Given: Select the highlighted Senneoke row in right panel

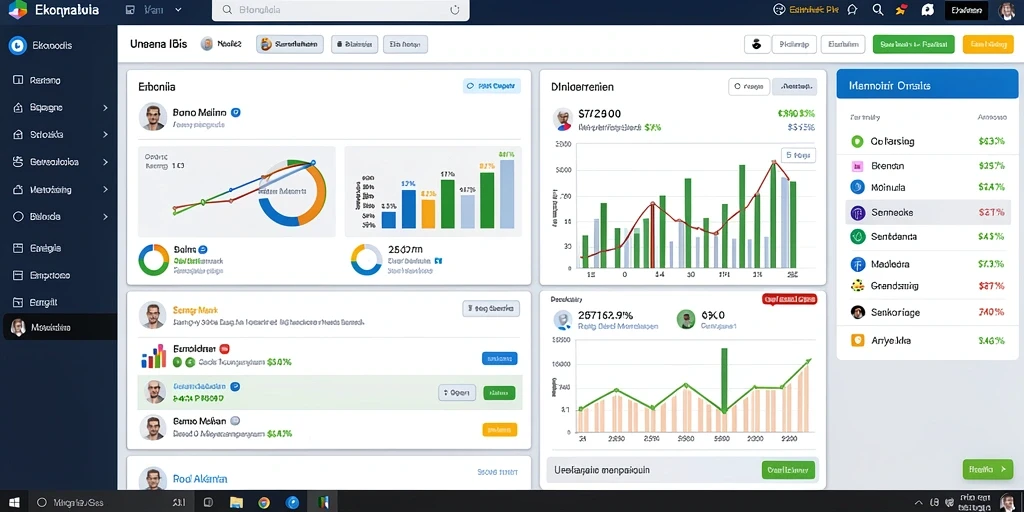Looking at the screenshot, I should tap(927, 212).
